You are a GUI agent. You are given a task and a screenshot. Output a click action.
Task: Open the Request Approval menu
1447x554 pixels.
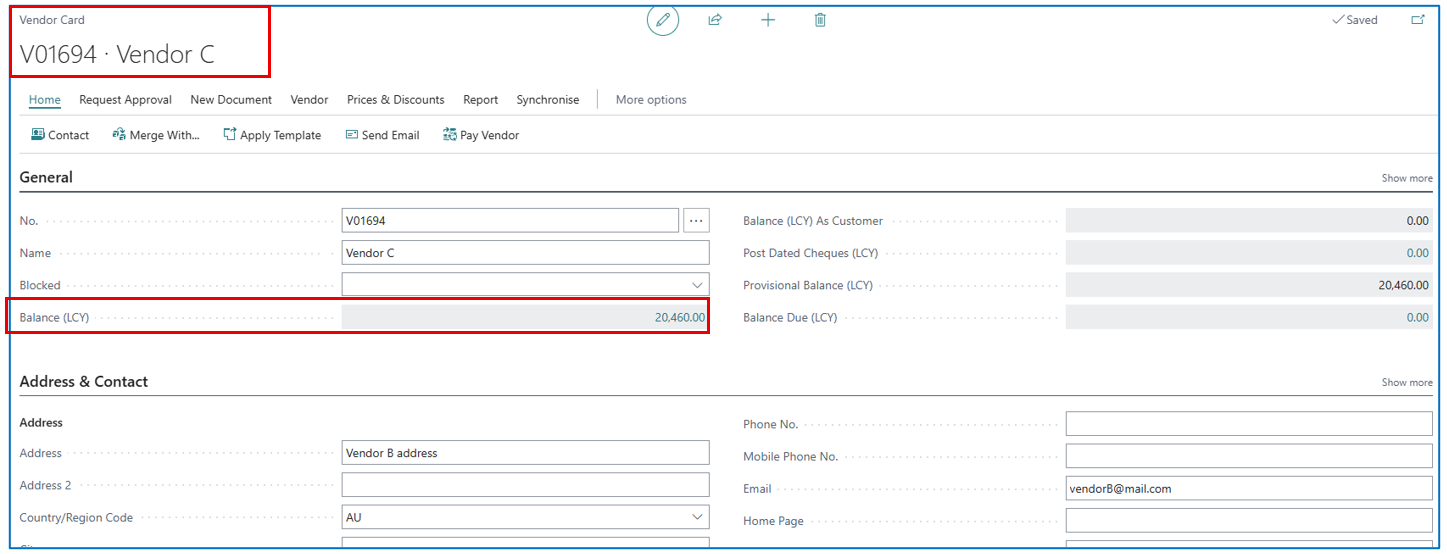(x=125, y=100)
